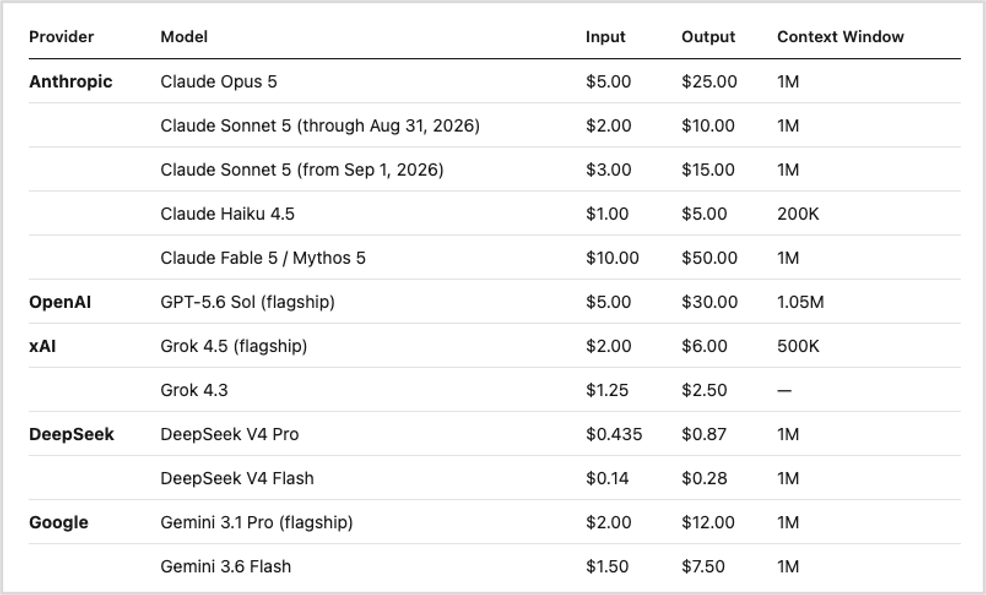Select the xAI provider label
The width and height of the screenshot is (986, 595).
click(x=42, y=346)
